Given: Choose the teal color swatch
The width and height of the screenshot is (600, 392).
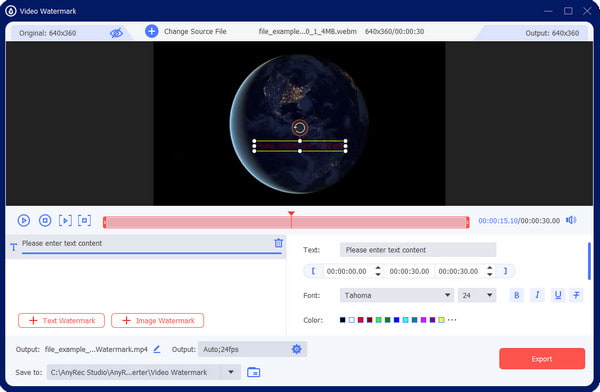Looking at the screenshot, I should point(414,320).
